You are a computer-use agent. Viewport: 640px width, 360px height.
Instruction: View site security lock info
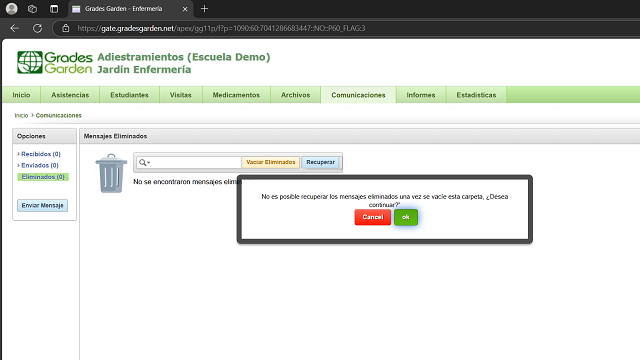point(65,28)
